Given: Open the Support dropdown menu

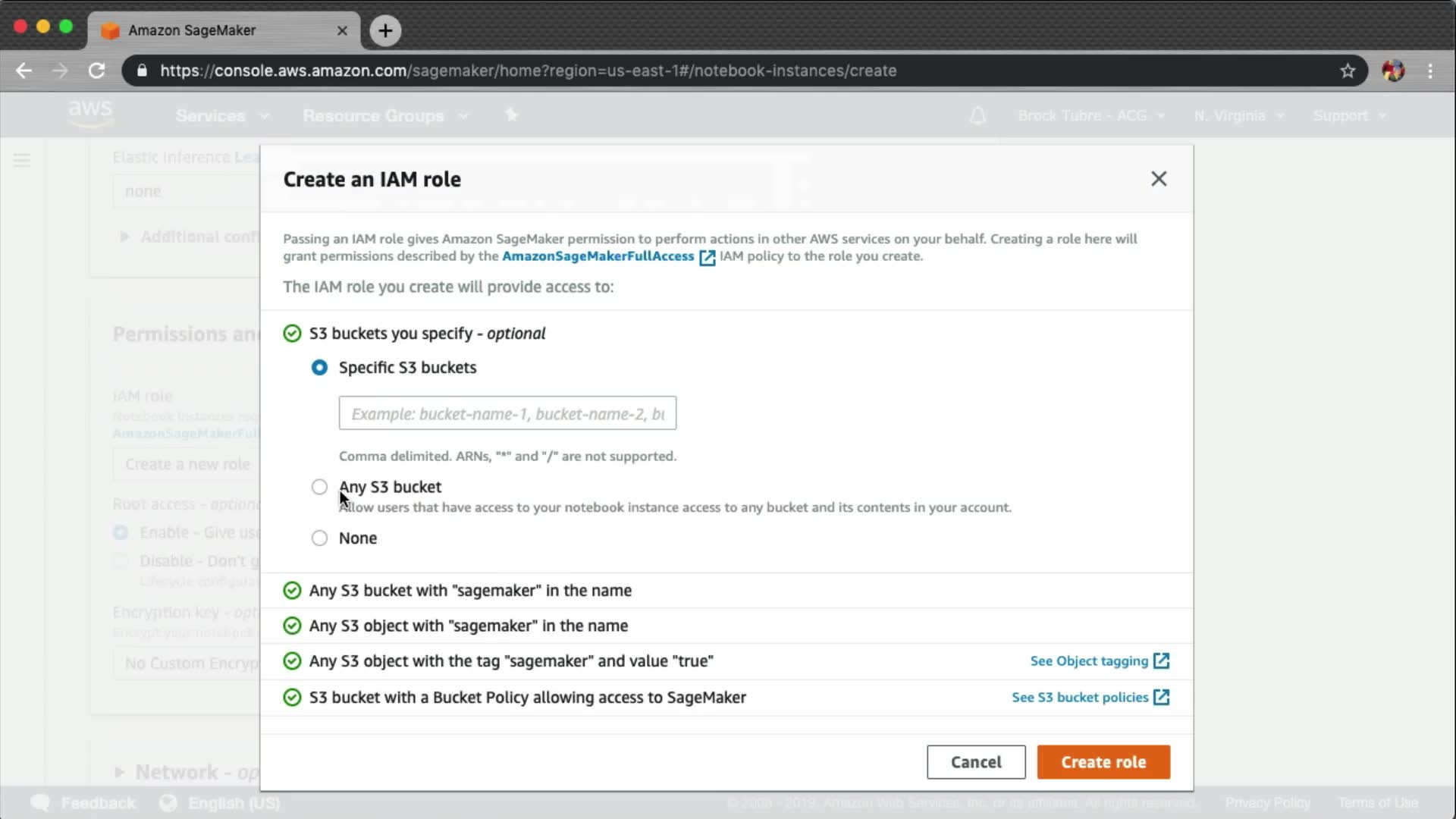Looking at the screenshot, I should pos(1349,116).
